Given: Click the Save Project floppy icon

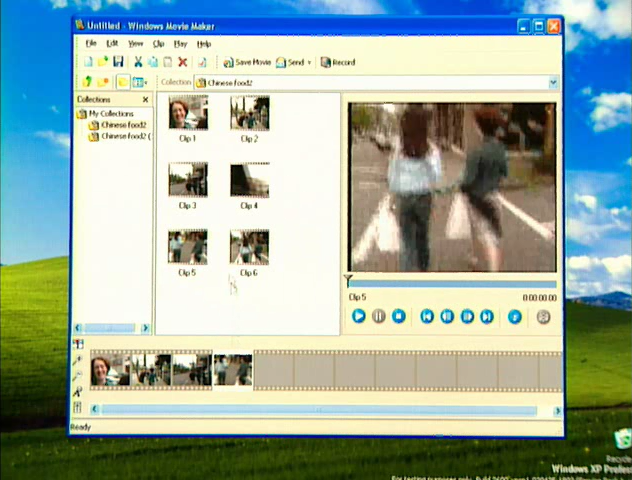Looking at the screenshot, I should (x=118, y=62).
